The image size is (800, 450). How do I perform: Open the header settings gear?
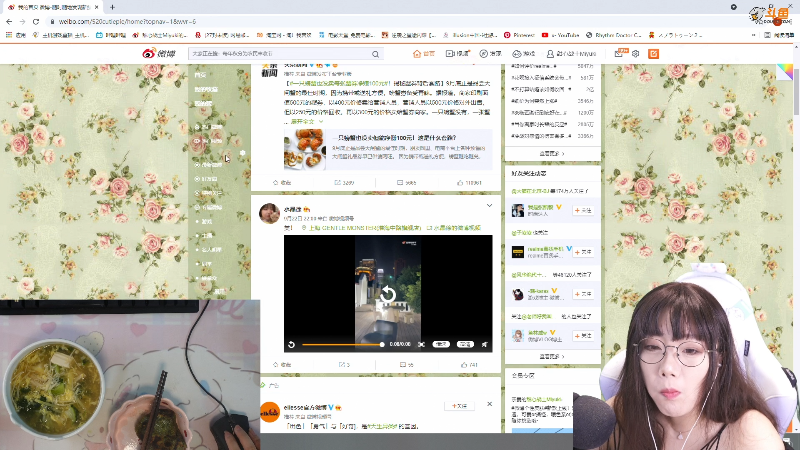point(635,54)
